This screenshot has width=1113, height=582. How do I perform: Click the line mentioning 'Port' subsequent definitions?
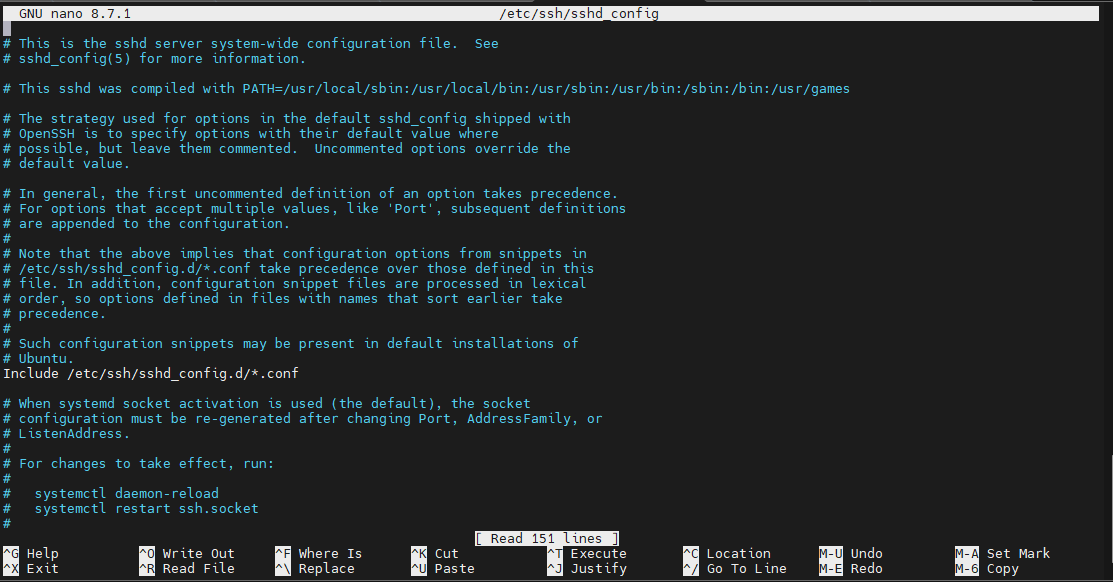314,209
